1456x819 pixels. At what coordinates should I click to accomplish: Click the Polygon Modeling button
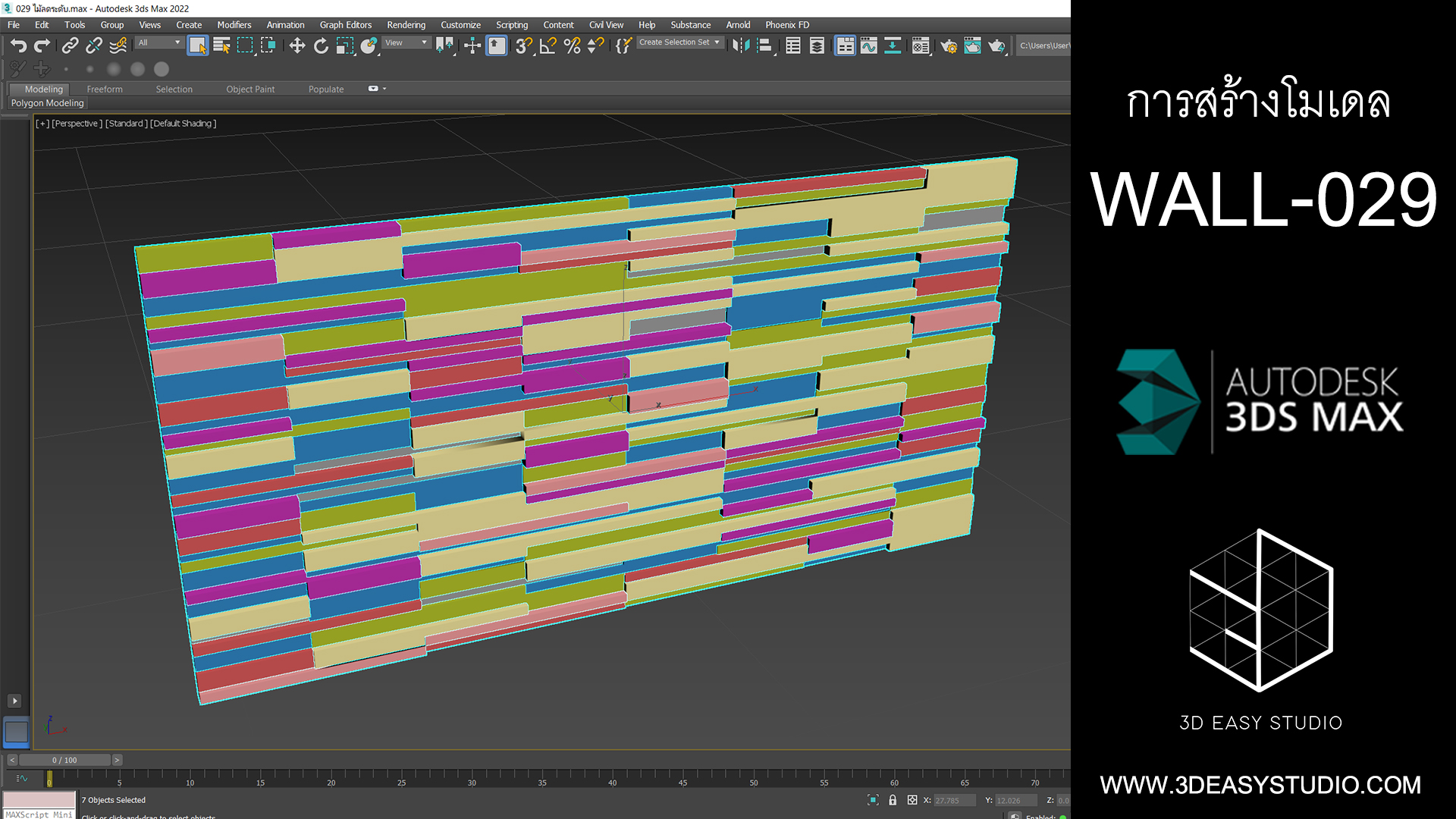[x=47, y=103]
